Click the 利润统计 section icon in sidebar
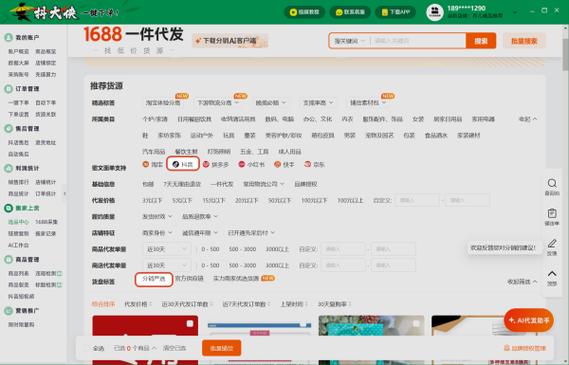569x365 pixels. (x=8, y=168)
